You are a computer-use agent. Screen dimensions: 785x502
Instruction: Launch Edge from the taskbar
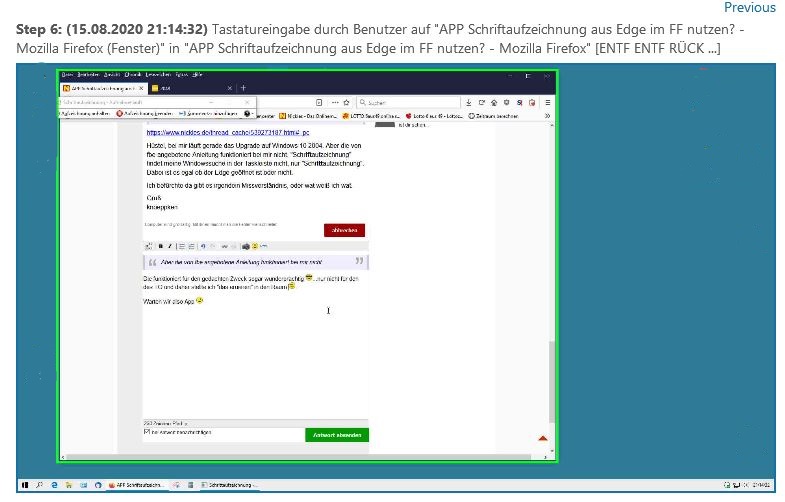54,485
